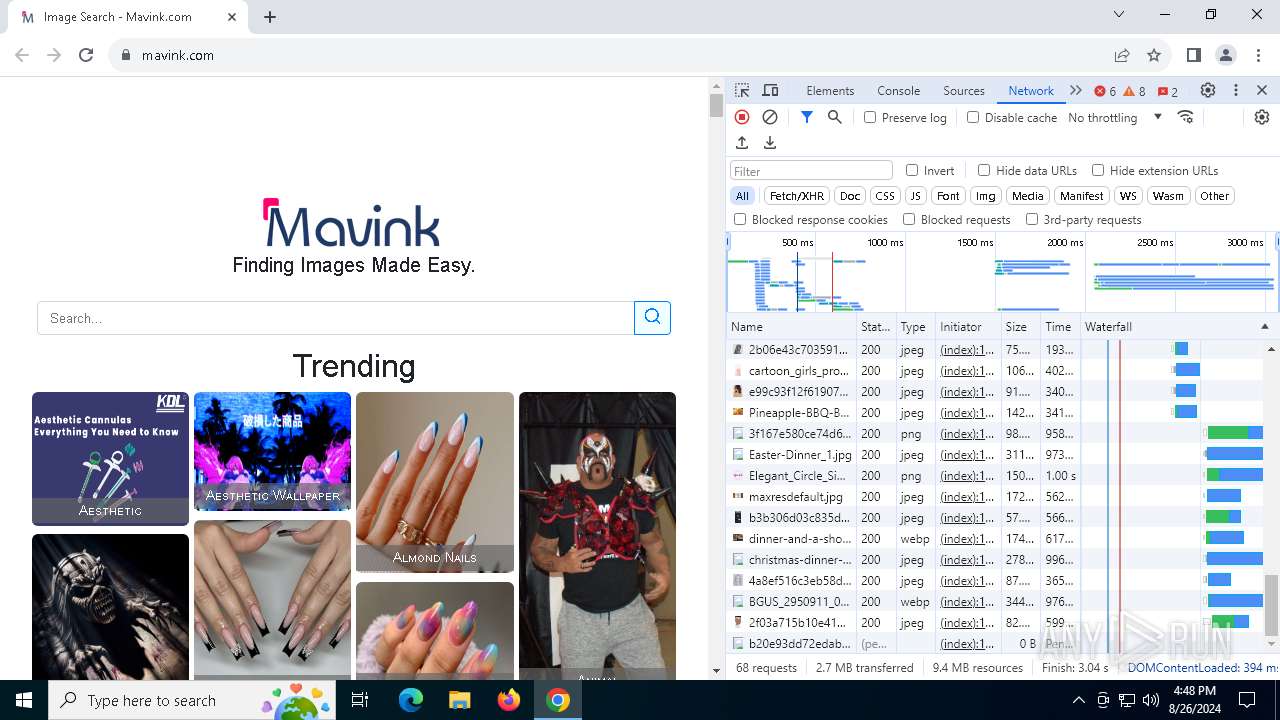Open Task View on taskbar
1280x720 pixels.
point(360,700)
